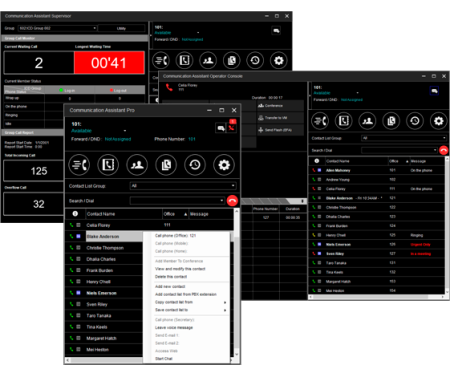Open call history icon in Operator Console toolbar
Screen dimensions: 450x365
pyautogui.click(x=415, y=121)
